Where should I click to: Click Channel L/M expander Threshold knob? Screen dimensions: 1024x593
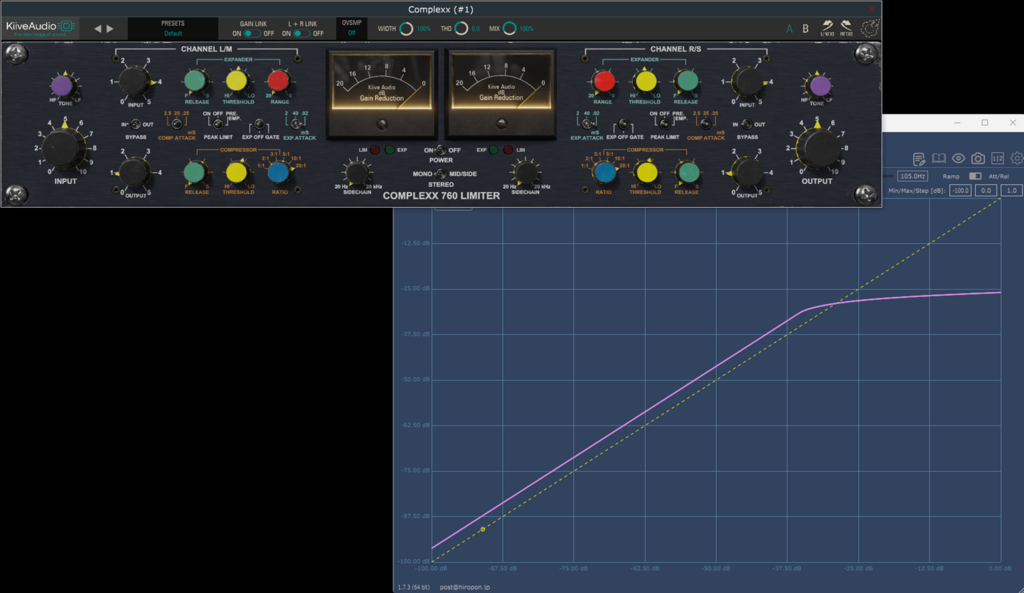(236, 81)
